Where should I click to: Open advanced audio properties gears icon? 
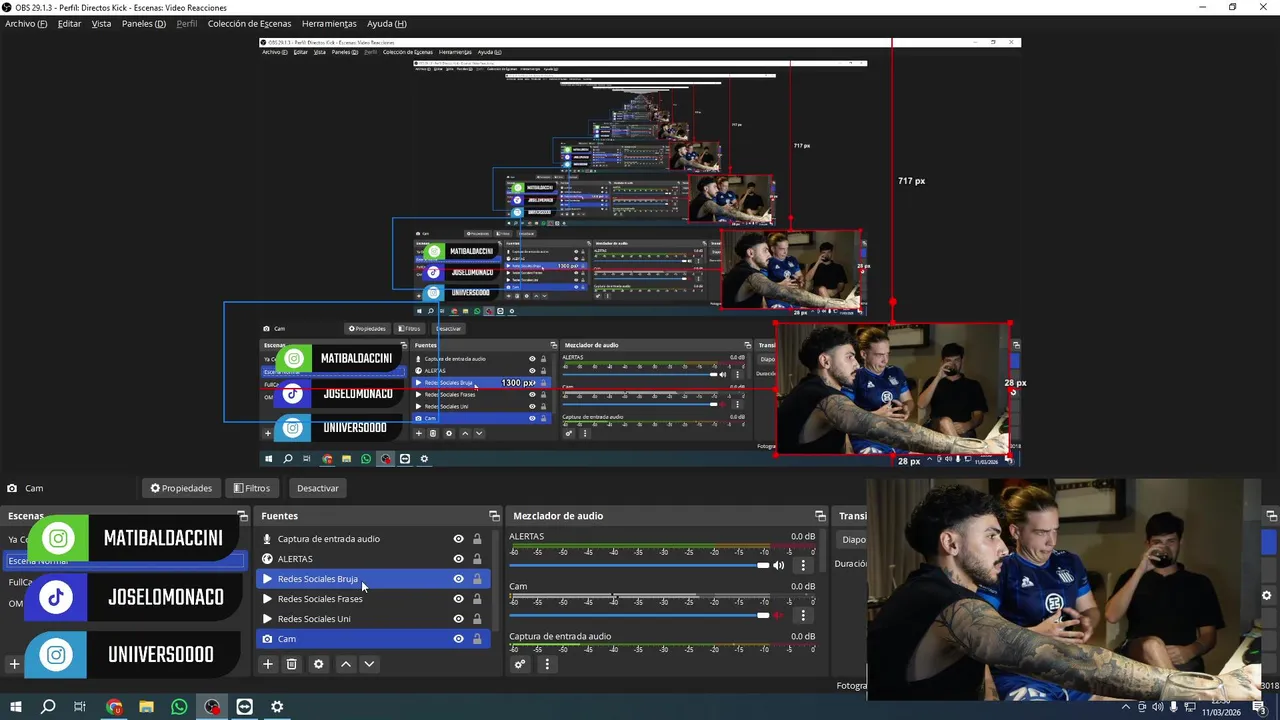[x=520, y=664]
